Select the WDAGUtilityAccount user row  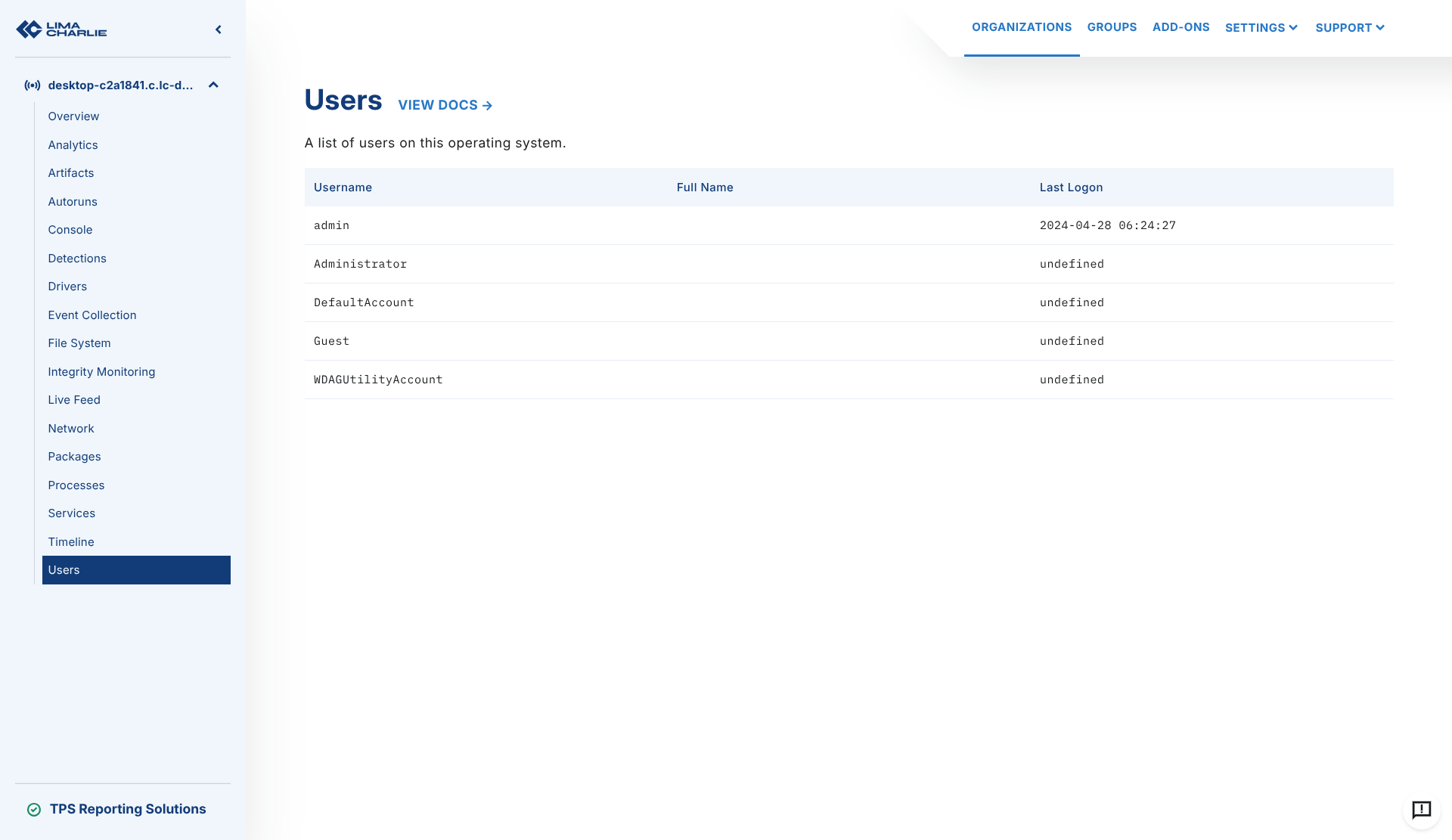point(378,380)
